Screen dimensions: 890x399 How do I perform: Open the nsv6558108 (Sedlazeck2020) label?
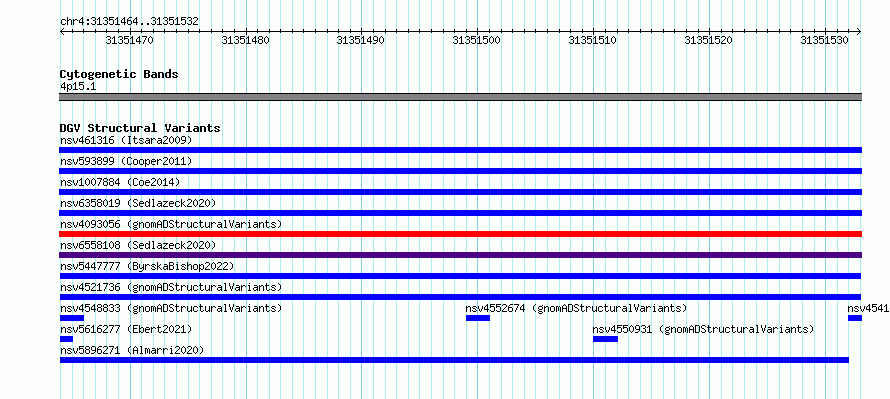click(138, 245)
